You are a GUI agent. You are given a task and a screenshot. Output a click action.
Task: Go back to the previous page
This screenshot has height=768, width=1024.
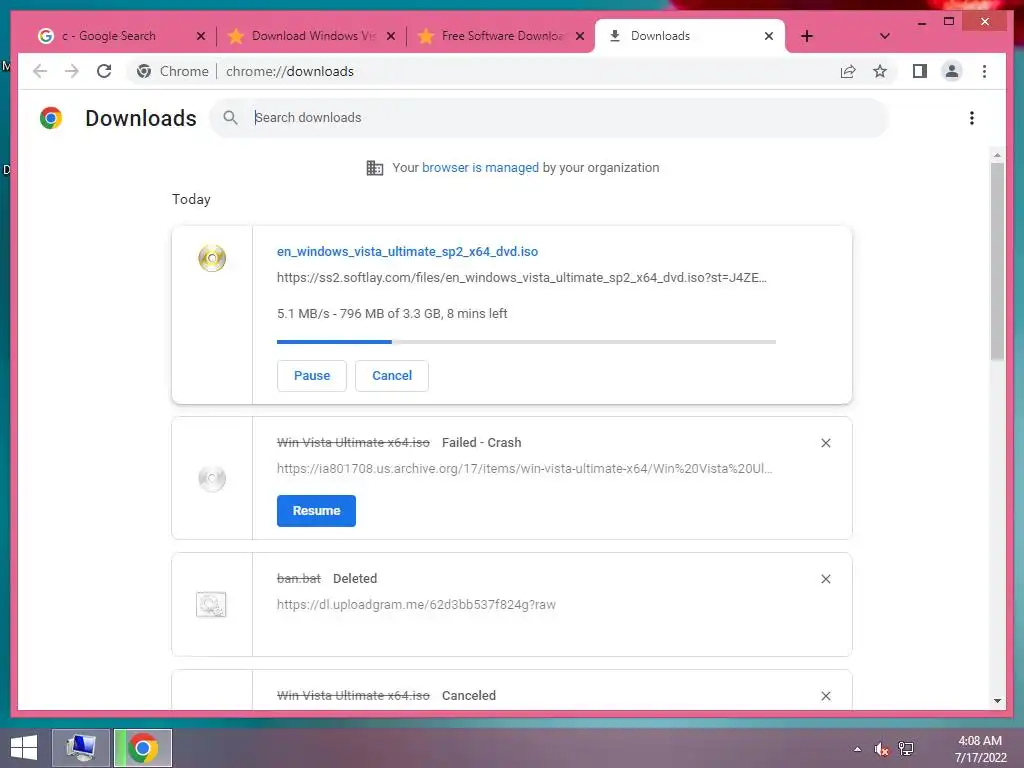(40, 71)
